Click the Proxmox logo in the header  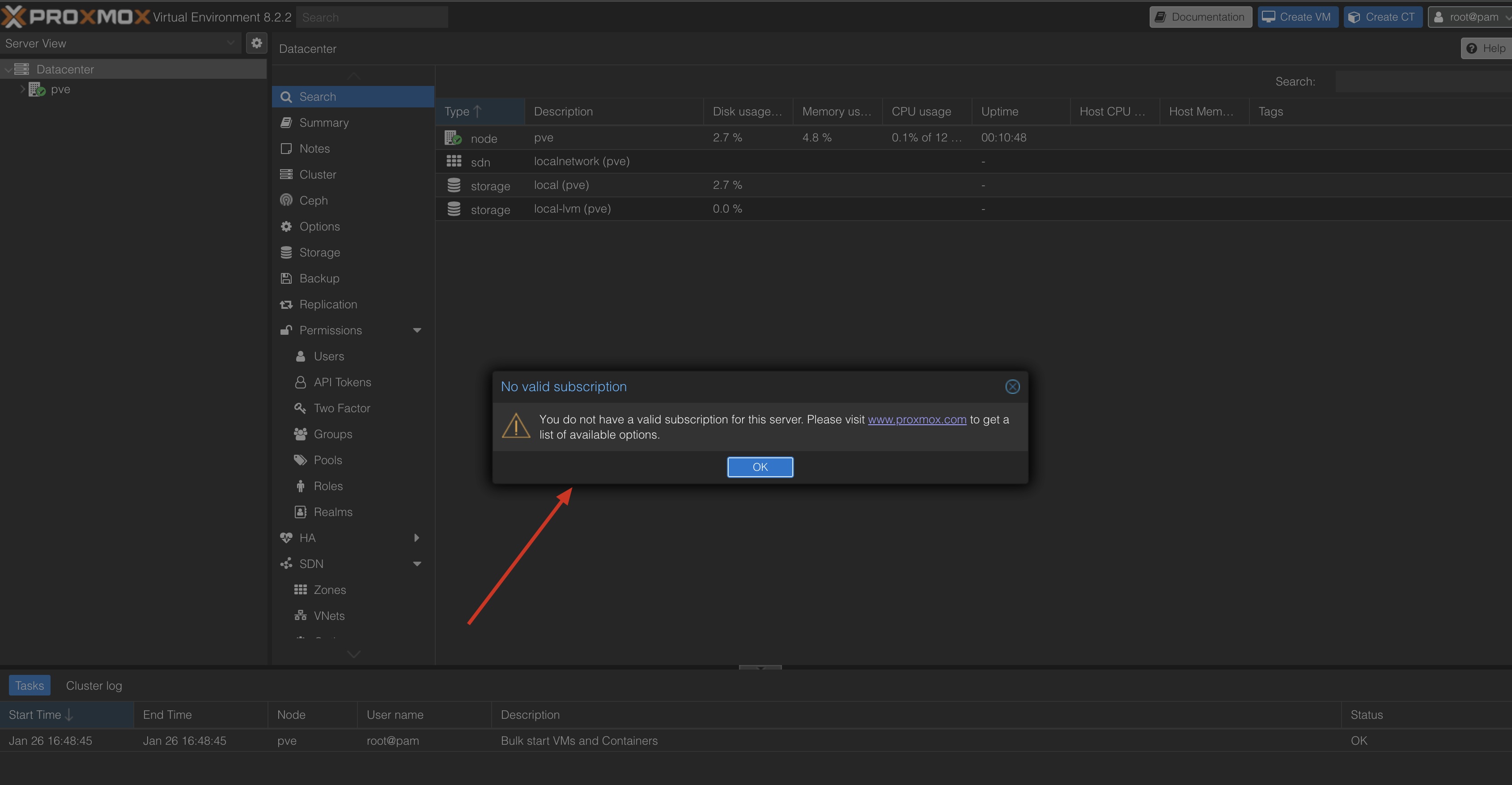point(75,17)
